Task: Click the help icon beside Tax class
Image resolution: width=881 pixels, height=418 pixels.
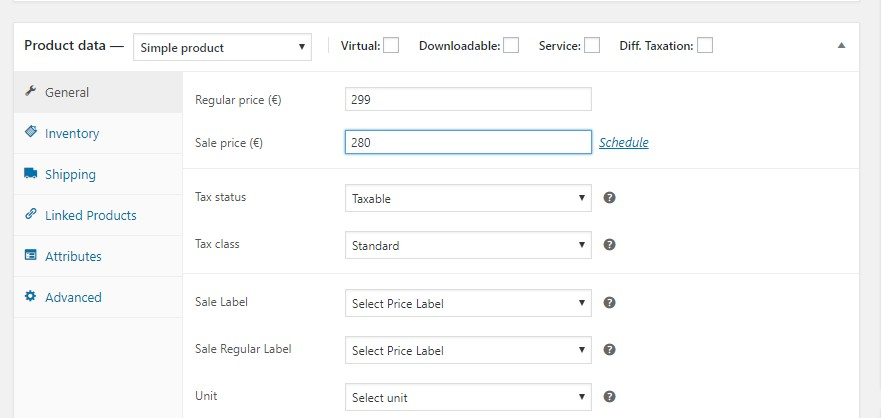Action: pos(610,245)
